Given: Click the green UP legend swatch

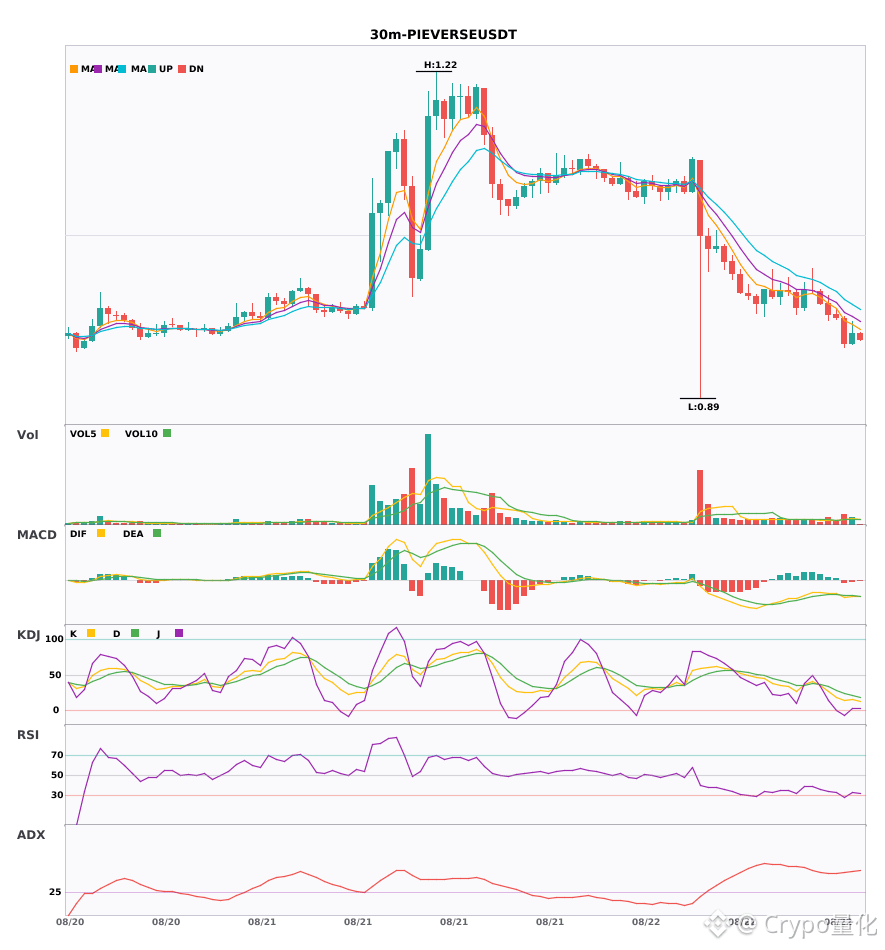Looking at the screenshot, I should 152,69.
